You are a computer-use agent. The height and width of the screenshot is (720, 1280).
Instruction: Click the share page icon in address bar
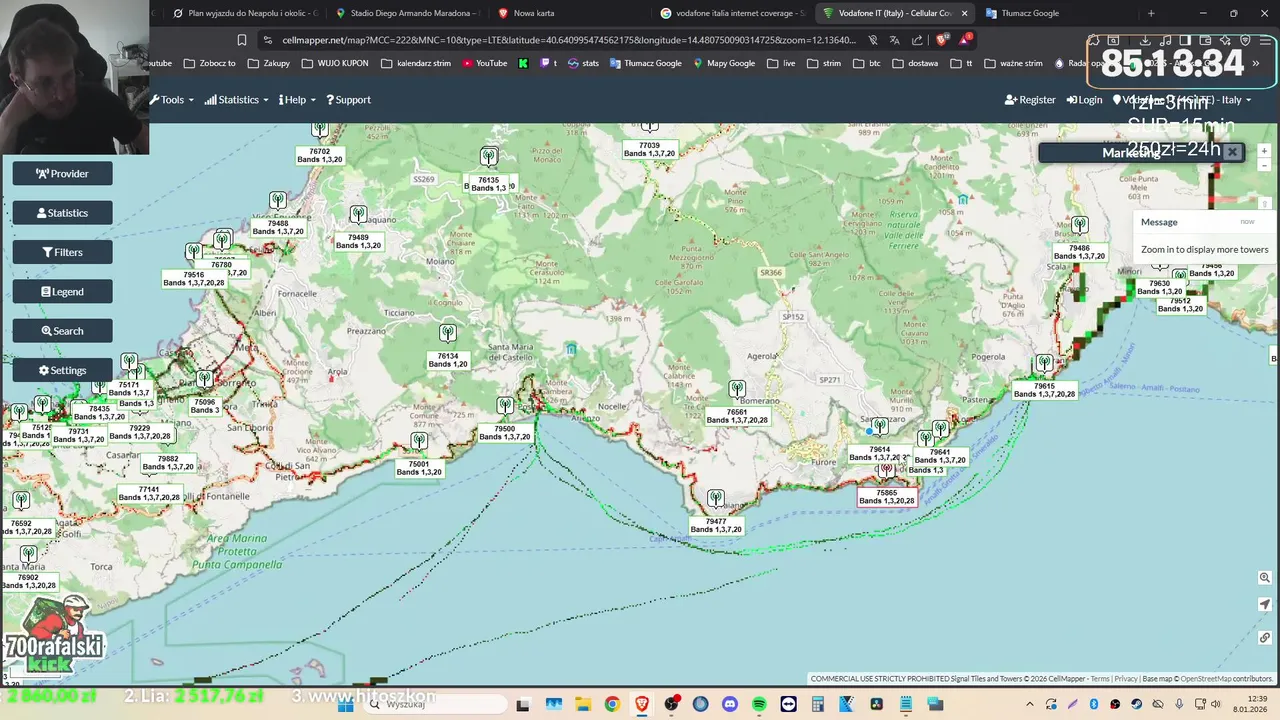pyautogui.click(x=916, y=40)
